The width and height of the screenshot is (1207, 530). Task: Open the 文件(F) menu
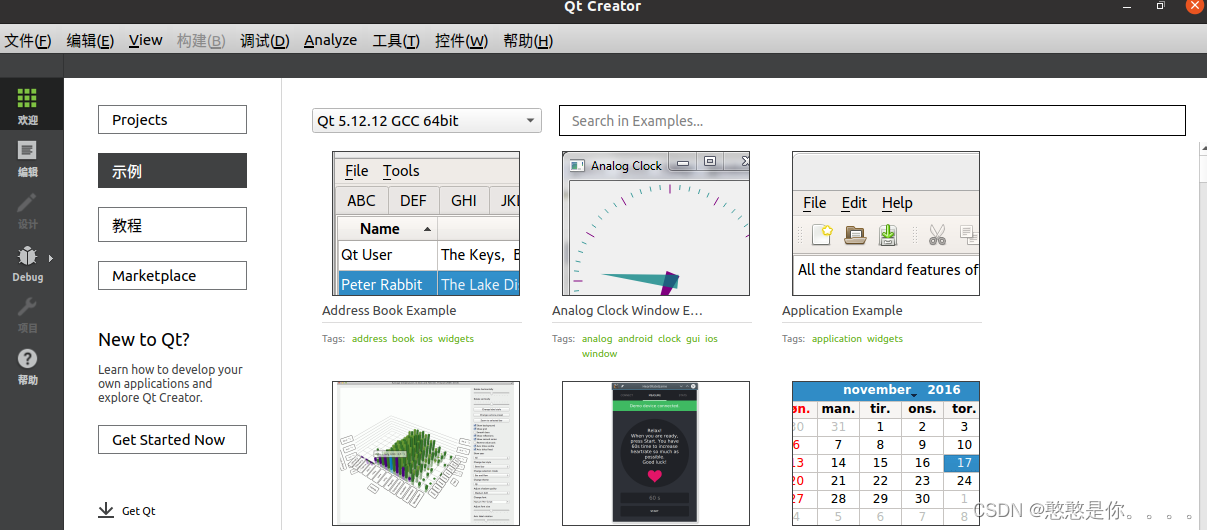click(x=28, y=41)
